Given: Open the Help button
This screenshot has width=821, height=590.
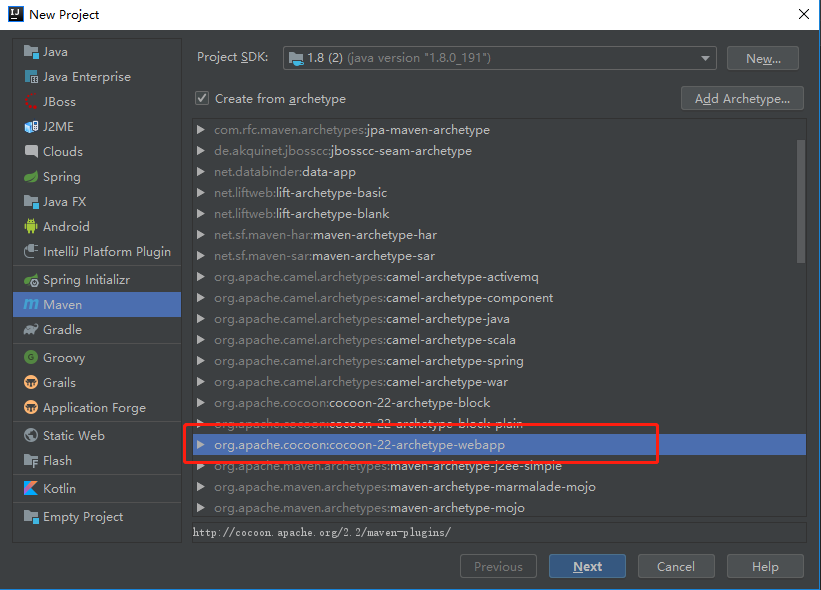Looking at the screenshot, I should (x=765, y=566).
